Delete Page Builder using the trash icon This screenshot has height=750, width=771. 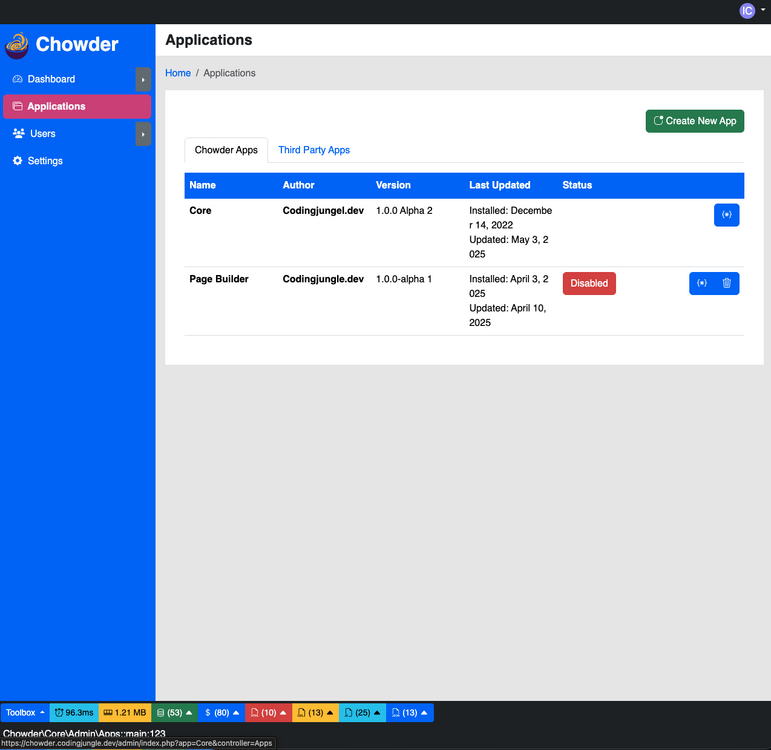tap(727, 284)
